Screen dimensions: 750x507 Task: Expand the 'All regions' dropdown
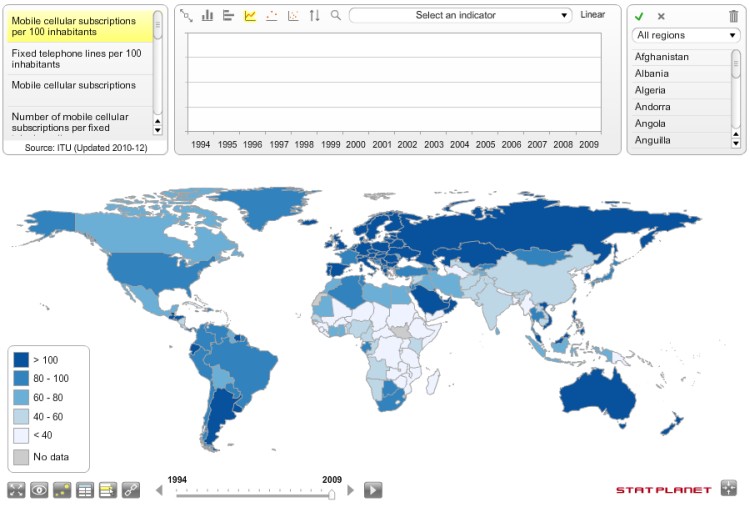click(x=685, y=35)
